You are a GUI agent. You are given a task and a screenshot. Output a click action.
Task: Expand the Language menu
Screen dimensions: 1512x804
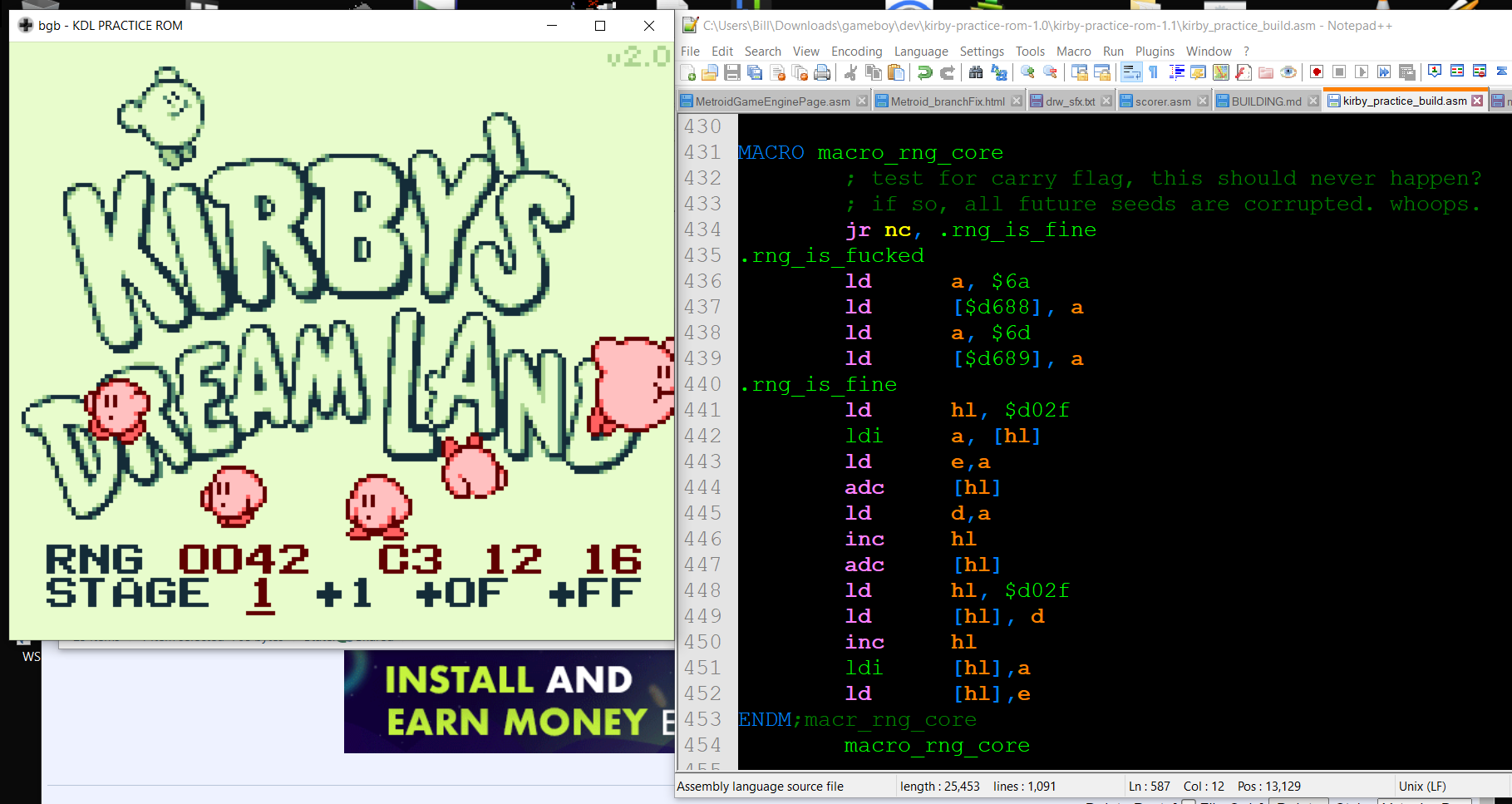point(920,52)
